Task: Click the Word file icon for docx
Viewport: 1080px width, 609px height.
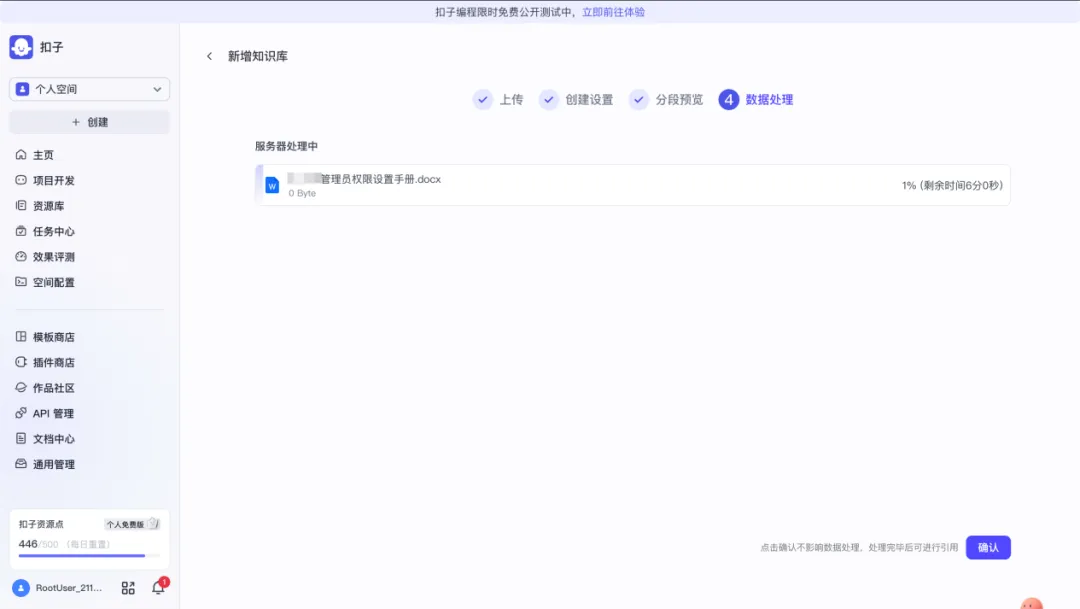Action: [272, 185]
